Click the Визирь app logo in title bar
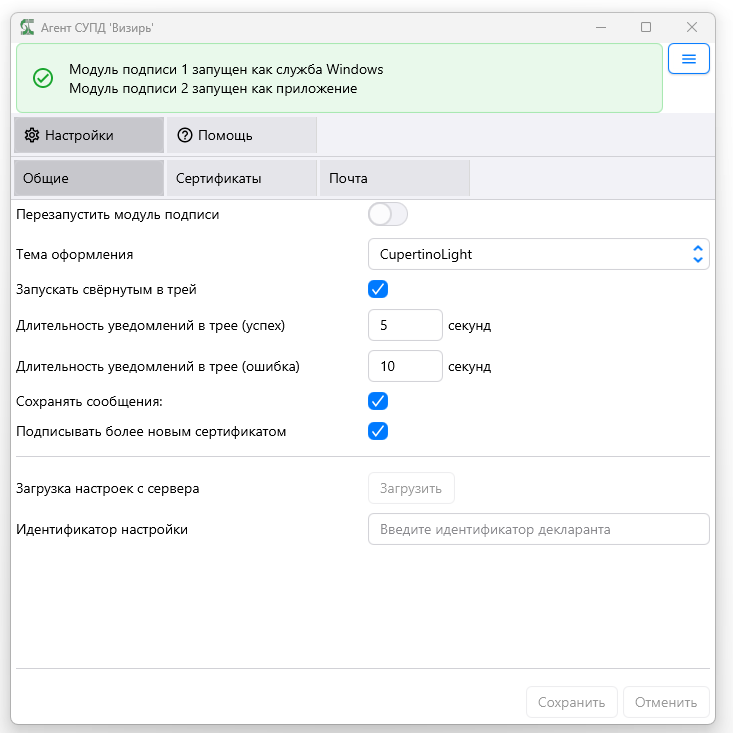The image size is (733, 733). (x=27, y=27)
